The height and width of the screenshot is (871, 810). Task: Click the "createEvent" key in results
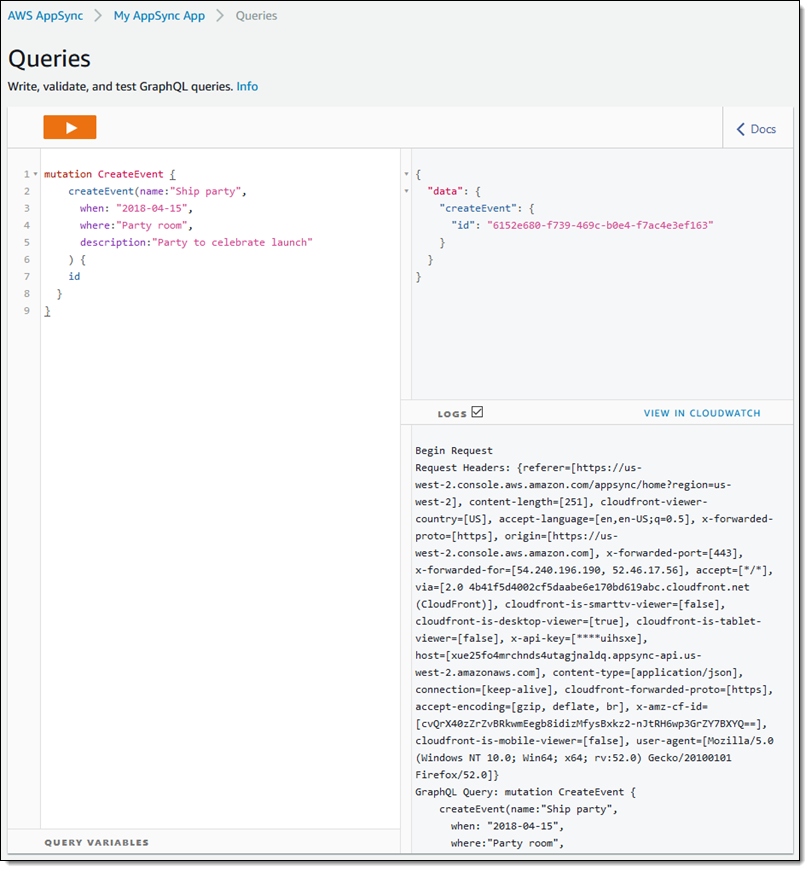482,208
